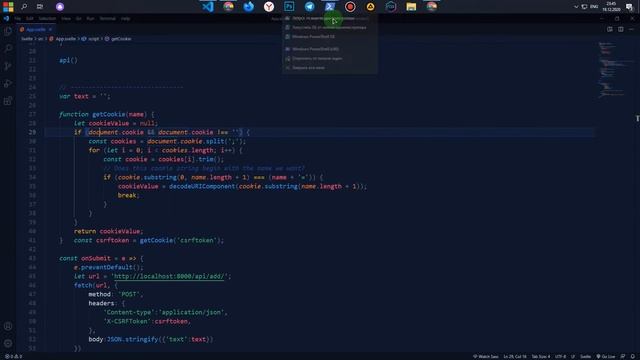Open Search view in the activity bar
Screen dimensions: 640x360
8,49
